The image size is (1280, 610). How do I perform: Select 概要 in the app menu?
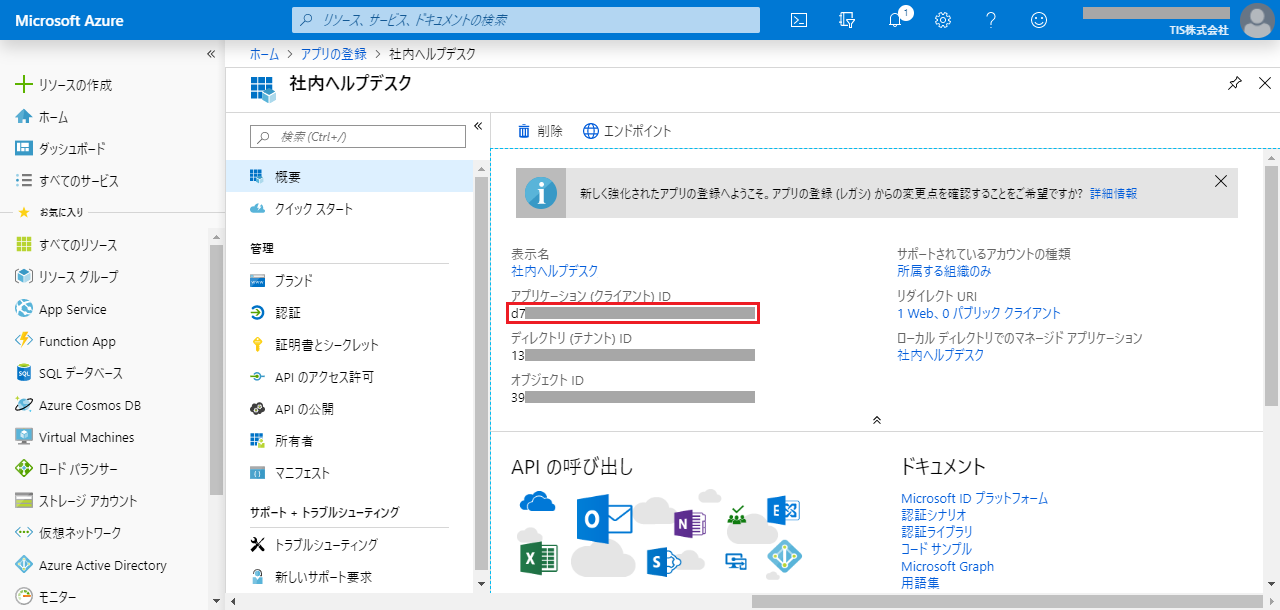tap(349, 177)
